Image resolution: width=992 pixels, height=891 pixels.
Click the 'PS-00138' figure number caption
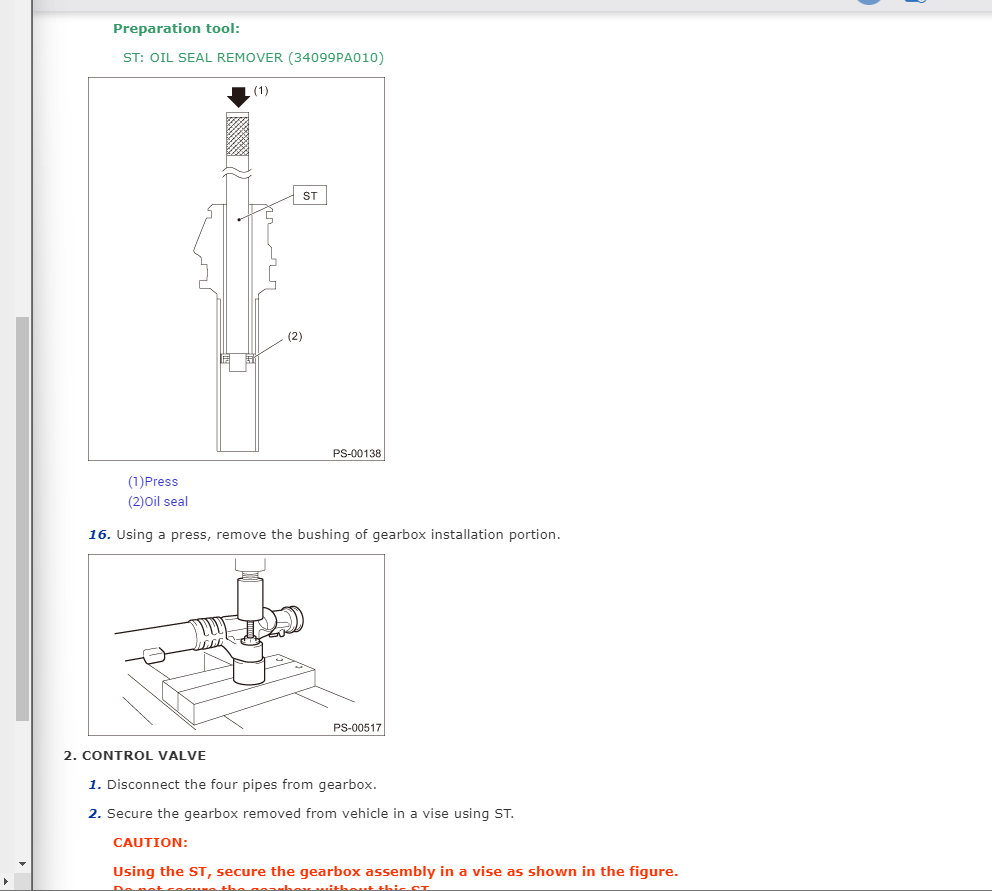tap(357, 453)
